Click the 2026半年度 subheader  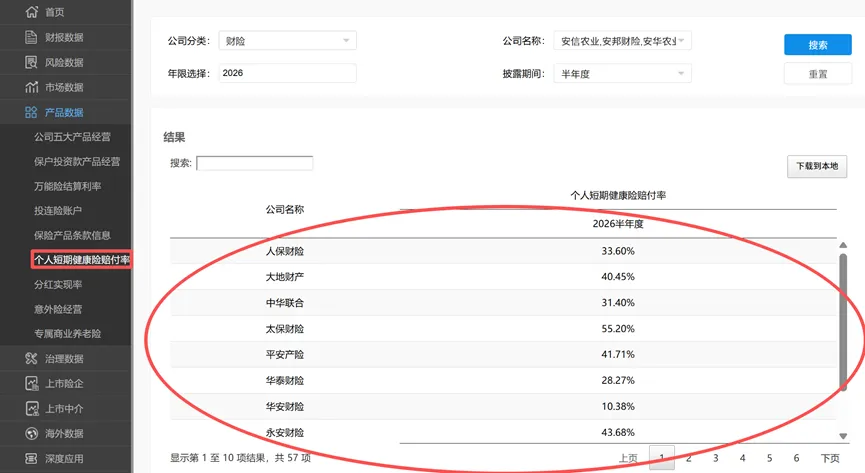[618, 224]
